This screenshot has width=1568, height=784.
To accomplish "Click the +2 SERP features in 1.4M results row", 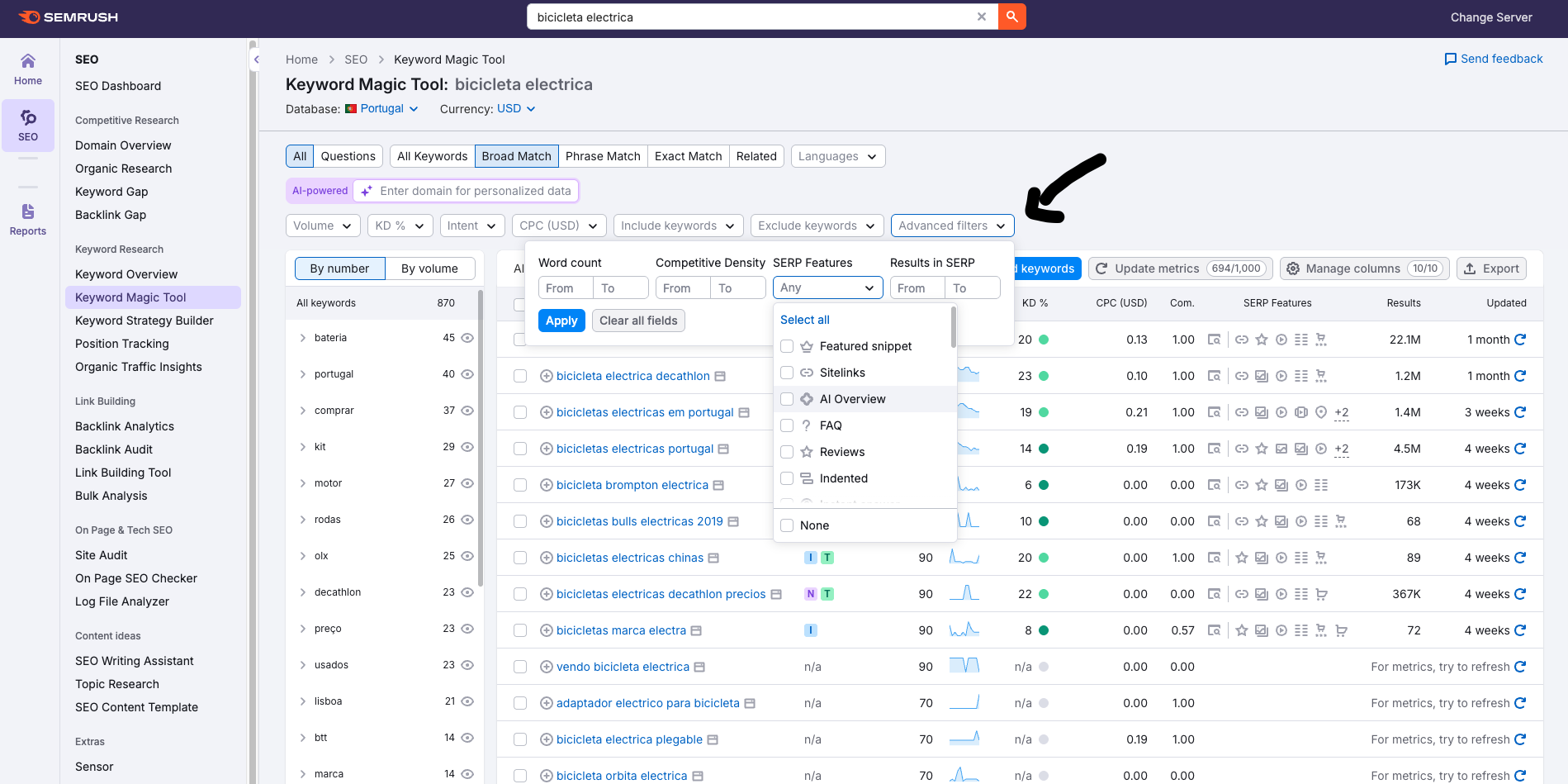I will pyautogui.click(x=1342, y=412).
